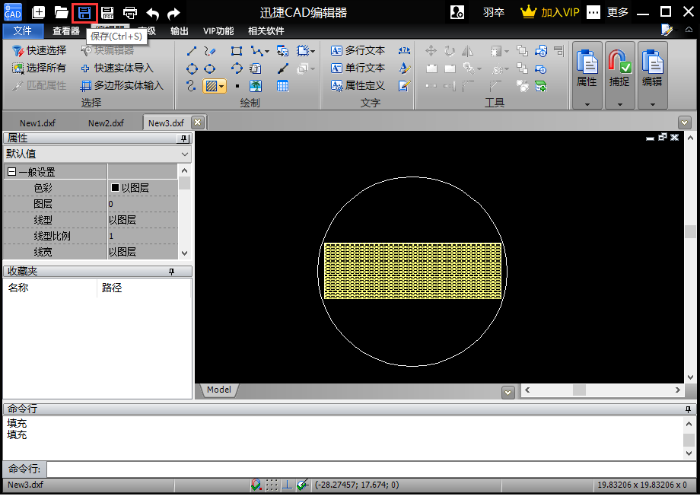Click the Quick Select button

39,50
